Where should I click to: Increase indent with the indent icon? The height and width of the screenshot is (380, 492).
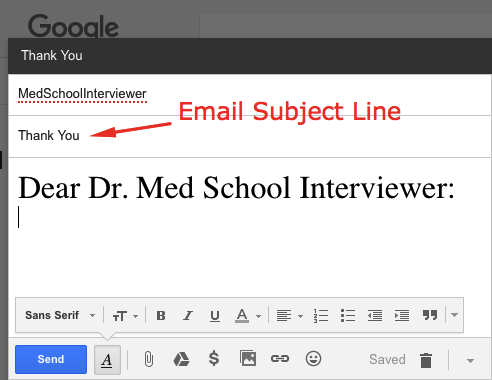402,315
